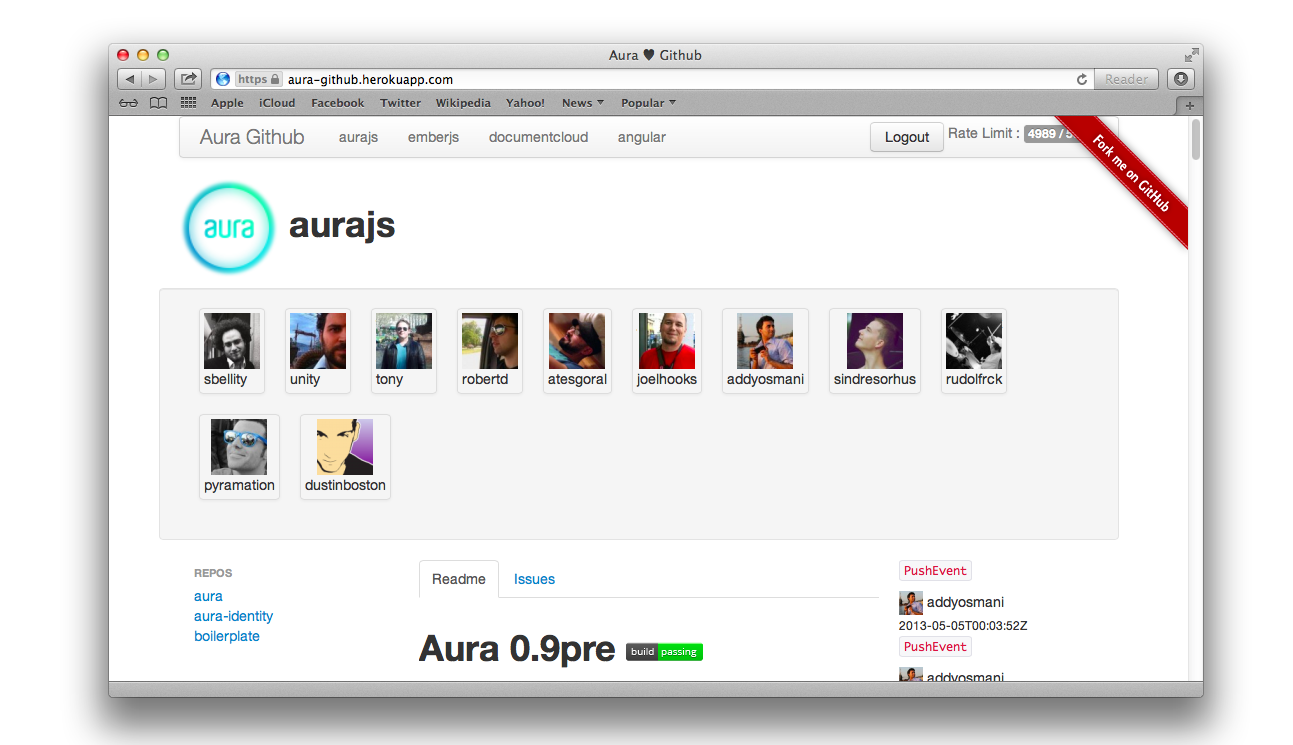Click the first PushEvent label
The width and height of the screenshot is (1293, 745).
tap(935, 571)
